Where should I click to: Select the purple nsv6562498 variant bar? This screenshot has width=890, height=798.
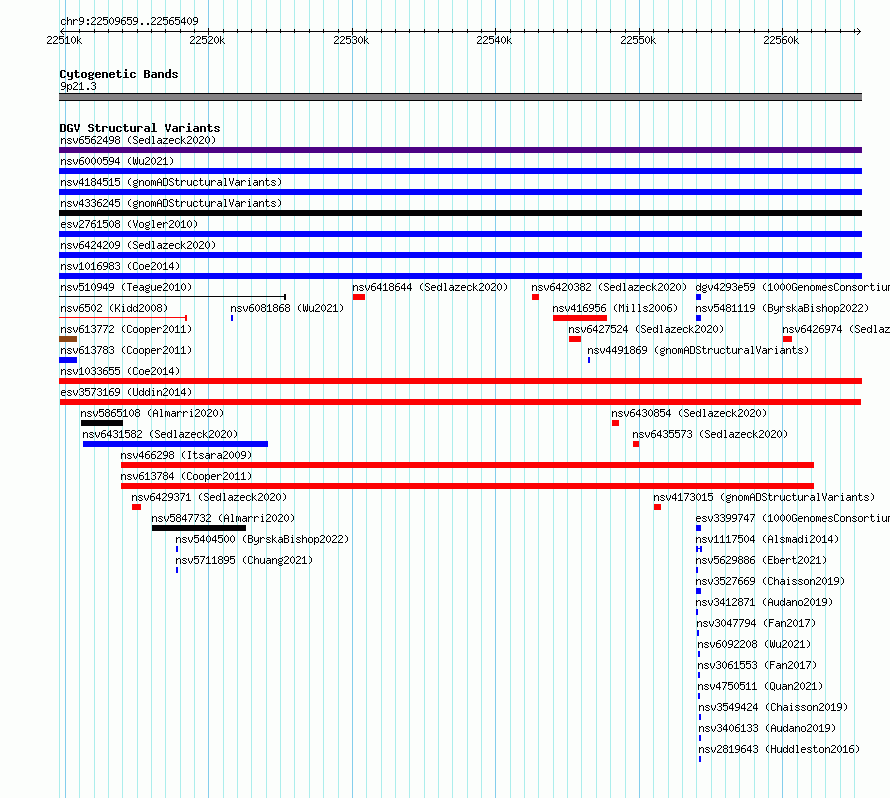pyautogui.click(x=460, y=150)
